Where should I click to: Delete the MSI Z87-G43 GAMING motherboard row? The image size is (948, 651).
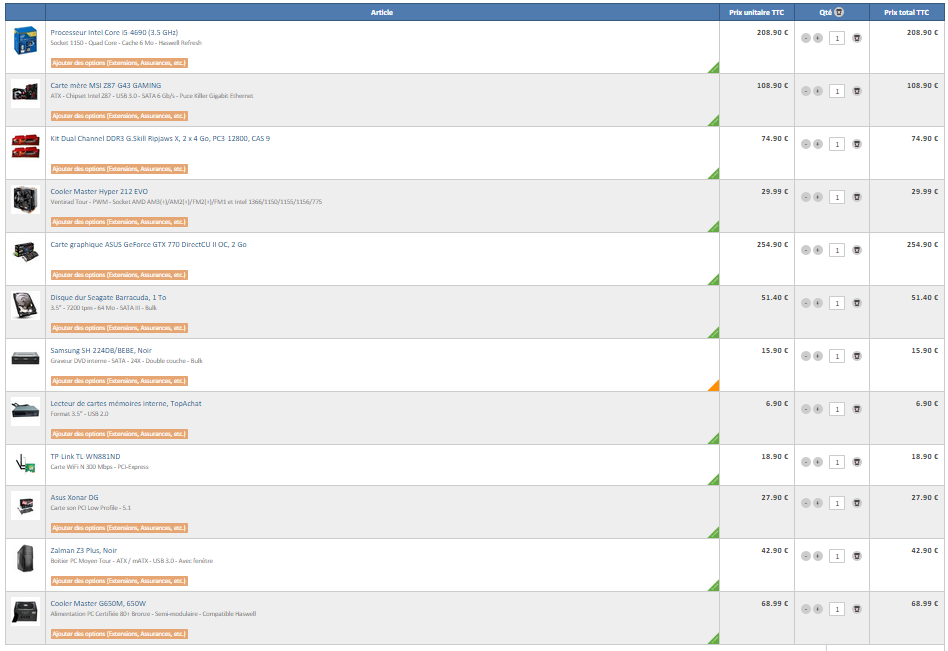point(857,91)
